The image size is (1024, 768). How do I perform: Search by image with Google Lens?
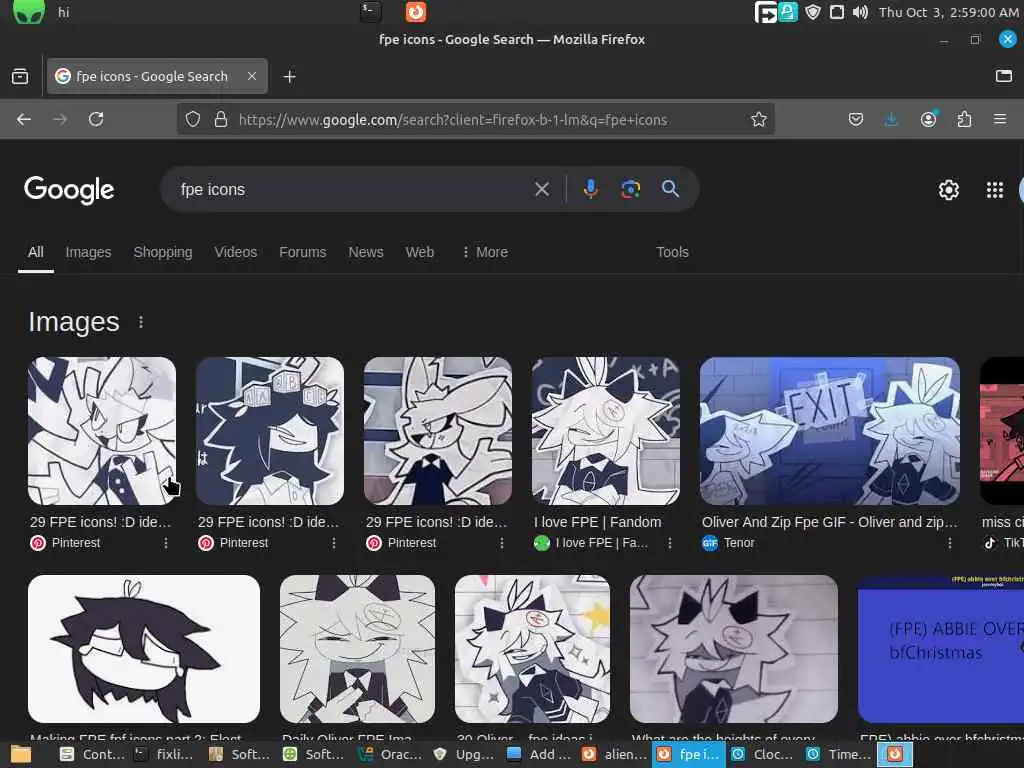coord(630,189)
